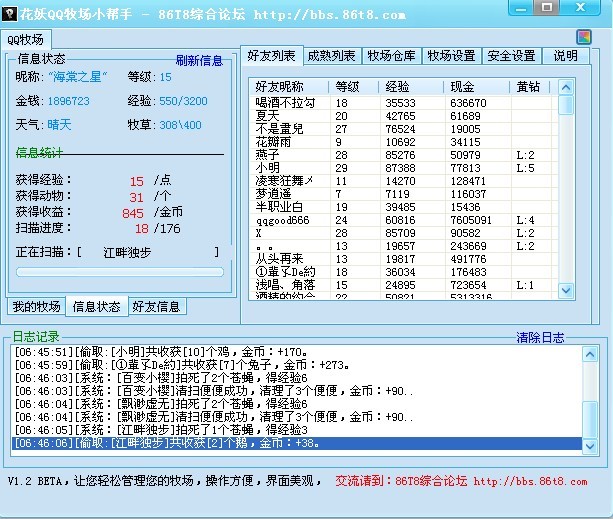This screenshot has height=519, width=613.
Task: Open the 好友信息 bottom tab
Action: click(156, 306)
